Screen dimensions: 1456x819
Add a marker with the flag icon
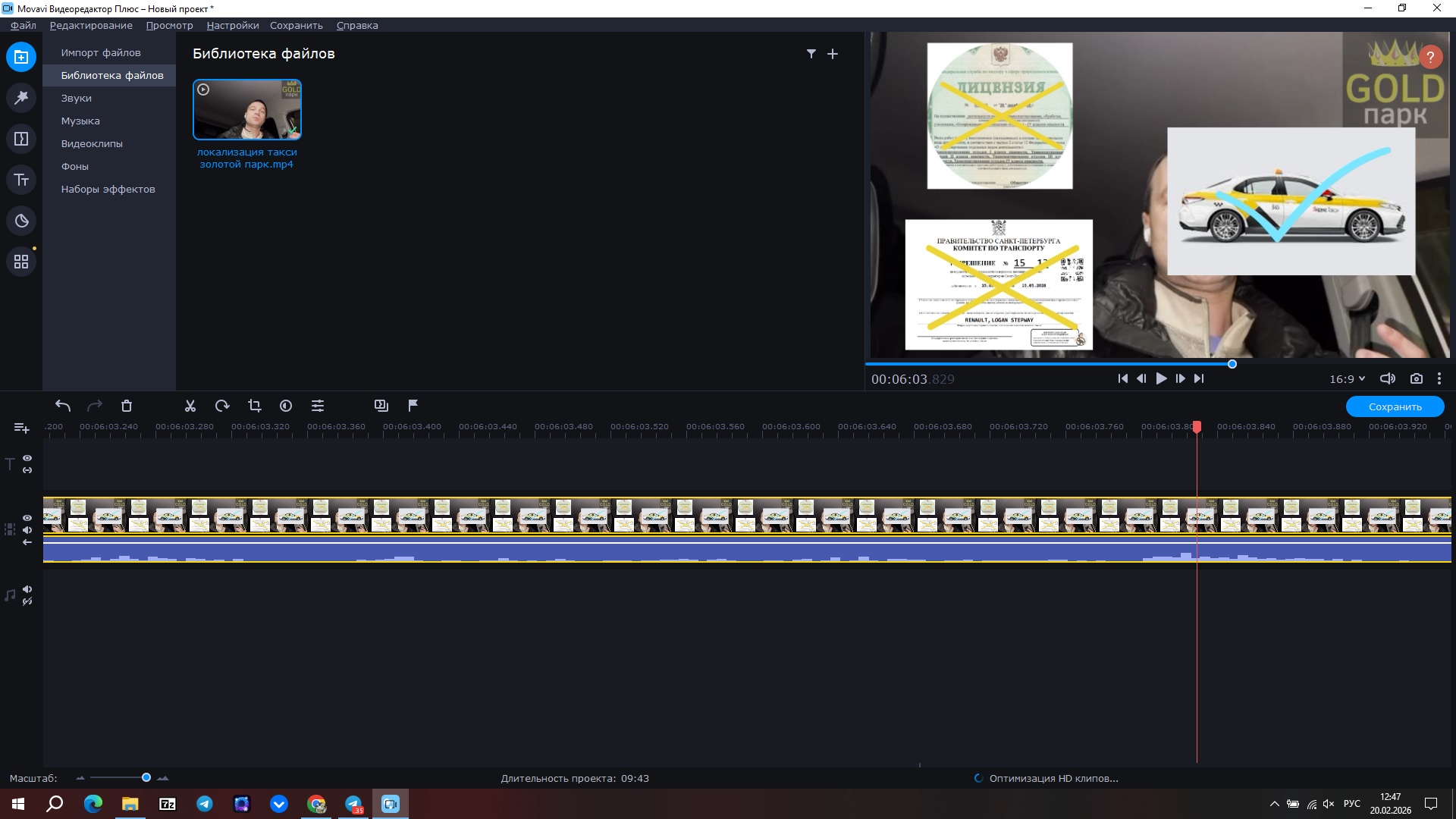click(413, 406)
